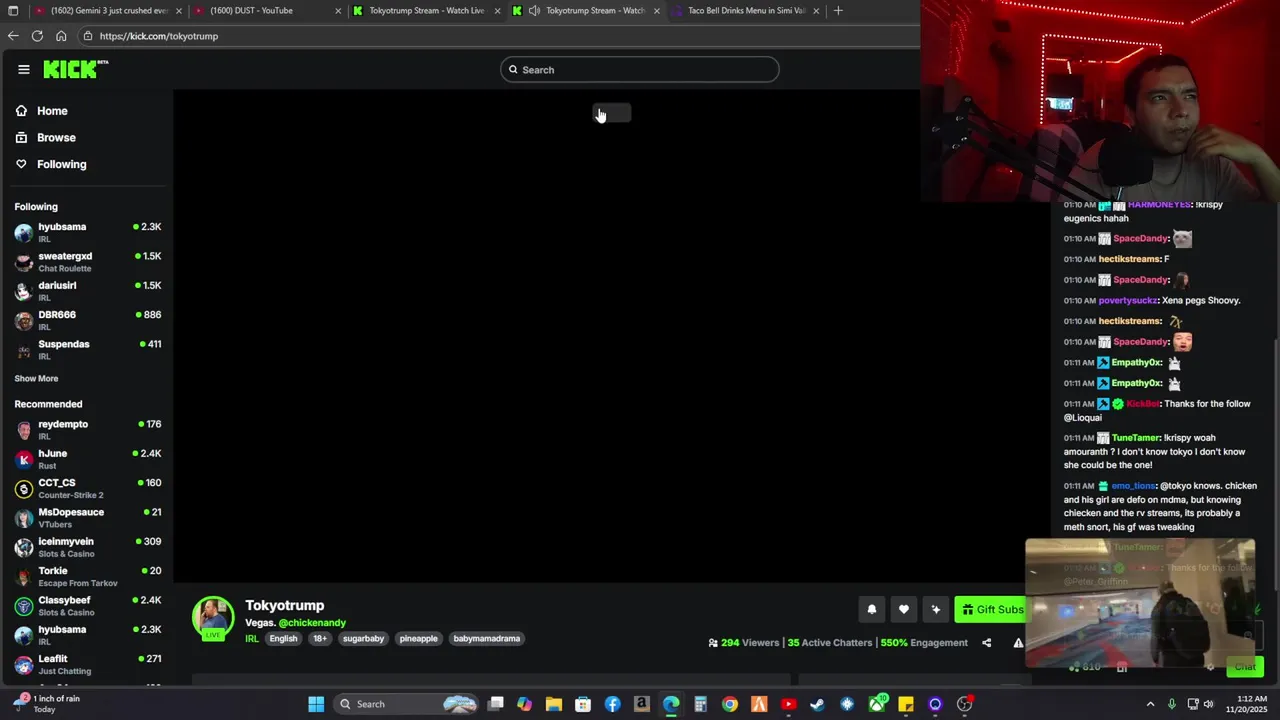
Task: Open Microsoft Edge from taskbar
Action: pos(671,704)
